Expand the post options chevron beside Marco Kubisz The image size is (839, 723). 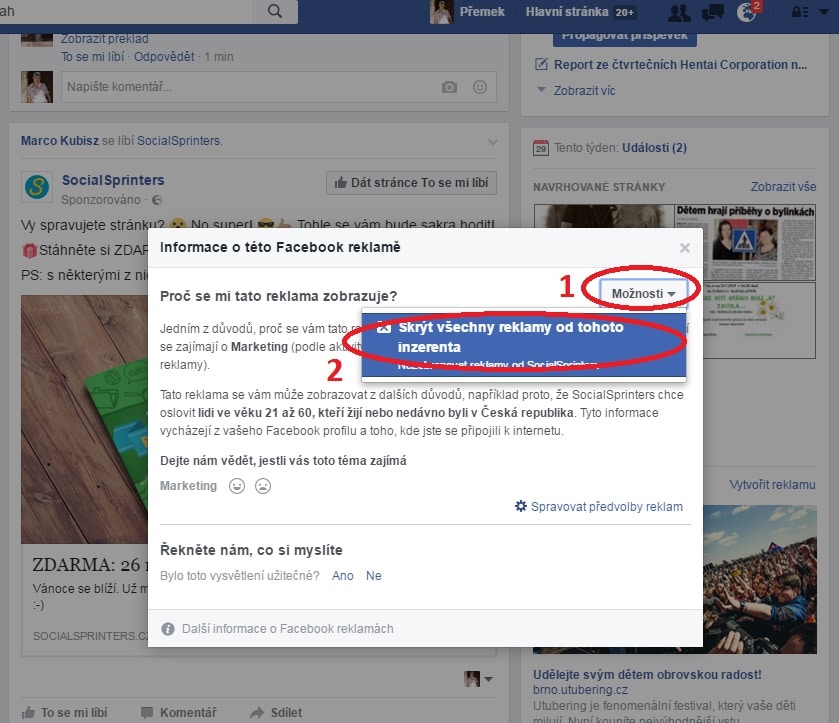coord(493,142)
